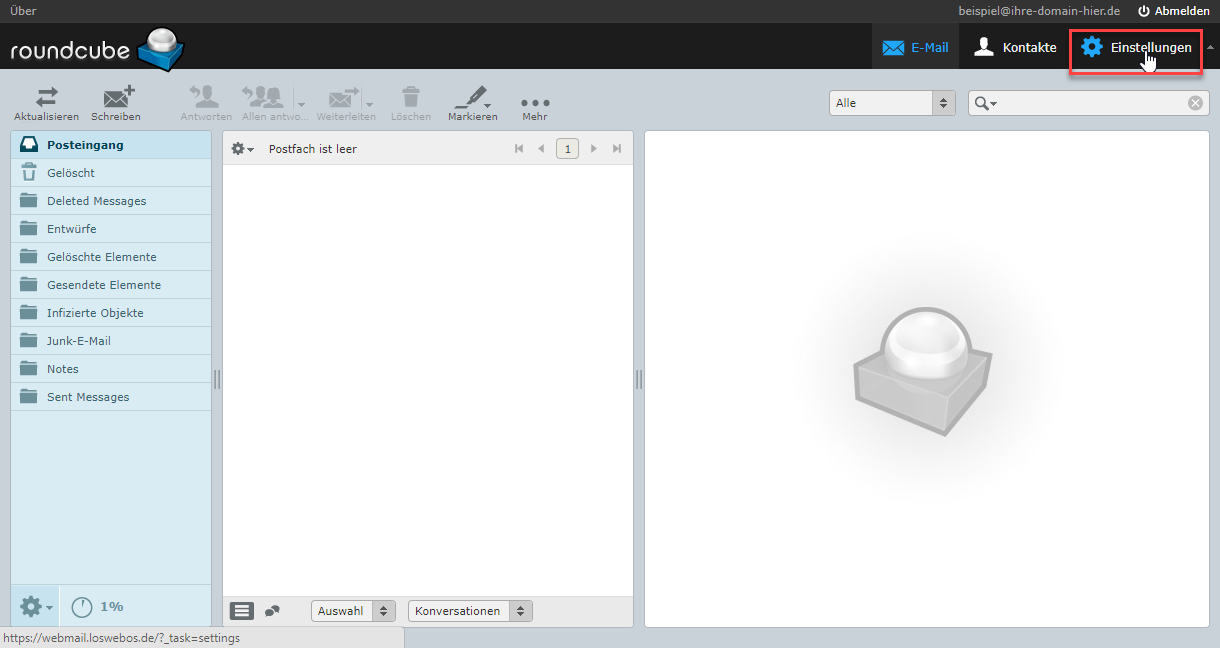Click the Markieren pen icon

[469, 98]
